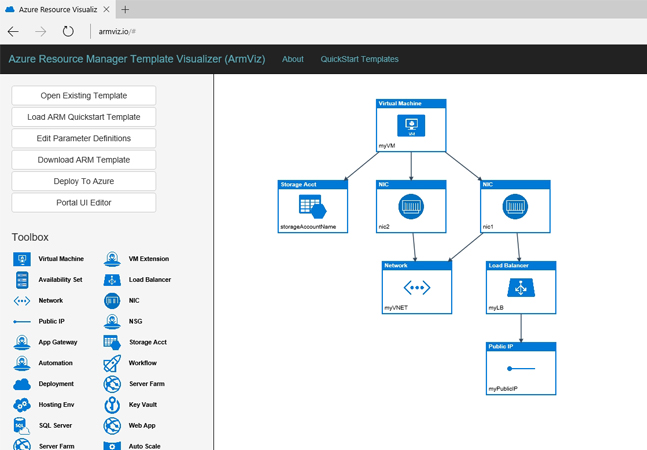The height and width of the screenshot is (450, 647).
Task: Open Existing Template
Action: tap(84, 95)
